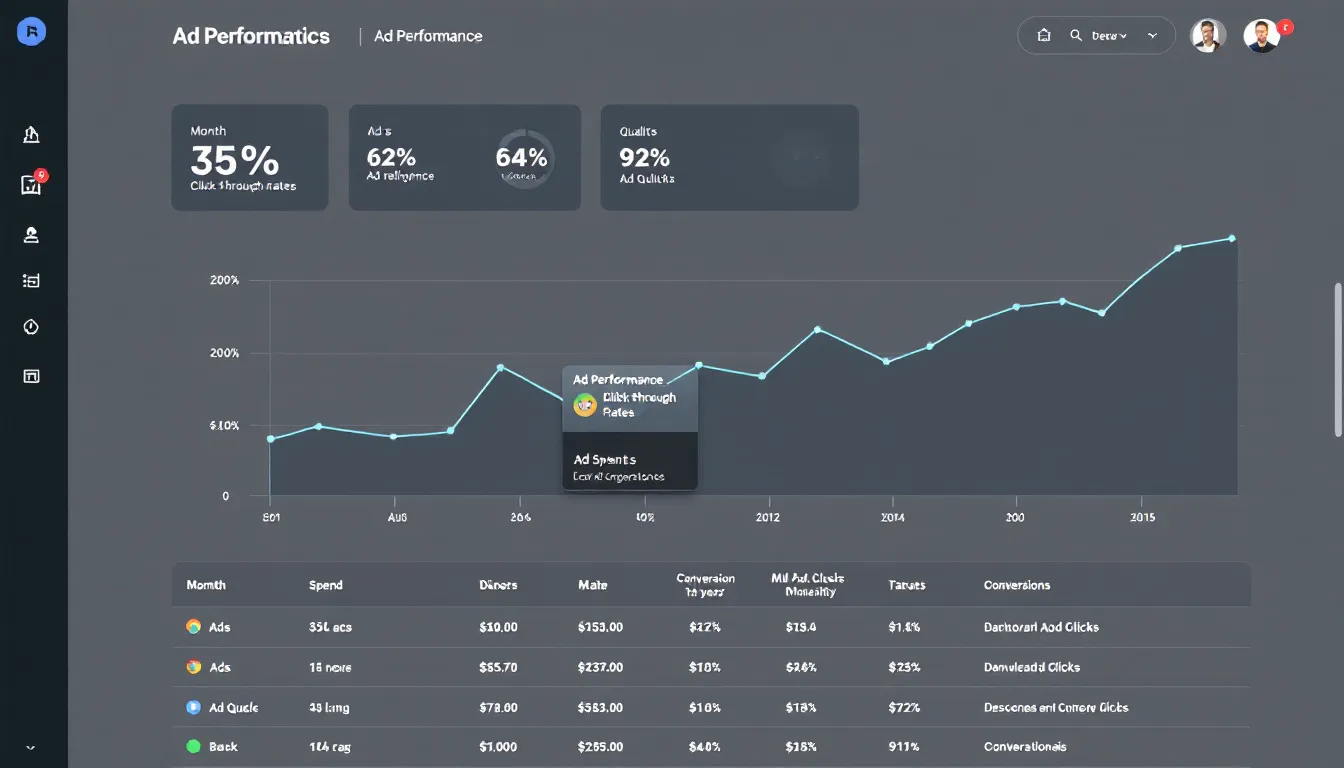Screen dimensions: 1344x768
Task: Click the Conversions column header
Action: 1017,585
